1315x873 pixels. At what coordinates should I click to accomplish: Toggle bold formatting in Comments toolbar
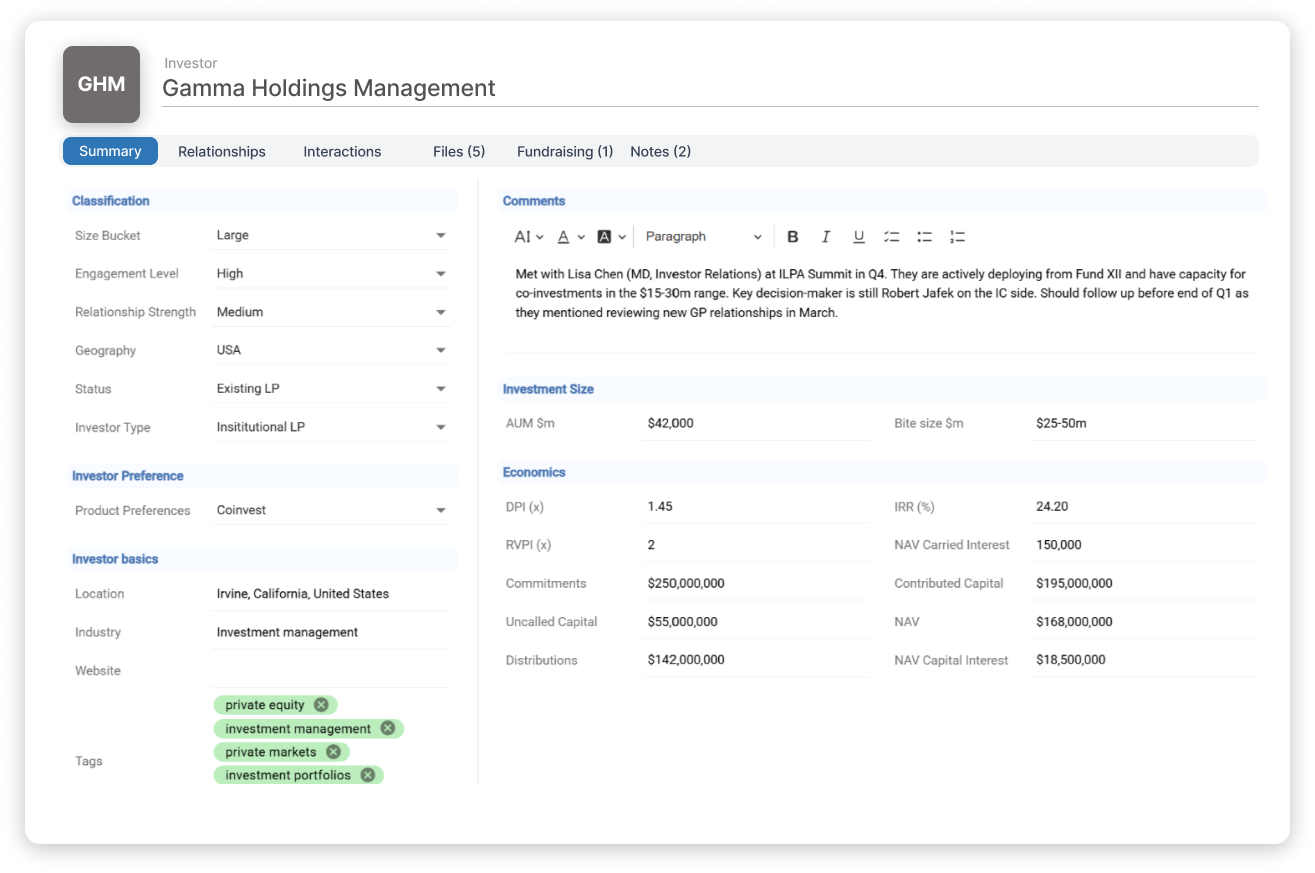[x=793, y=237]
